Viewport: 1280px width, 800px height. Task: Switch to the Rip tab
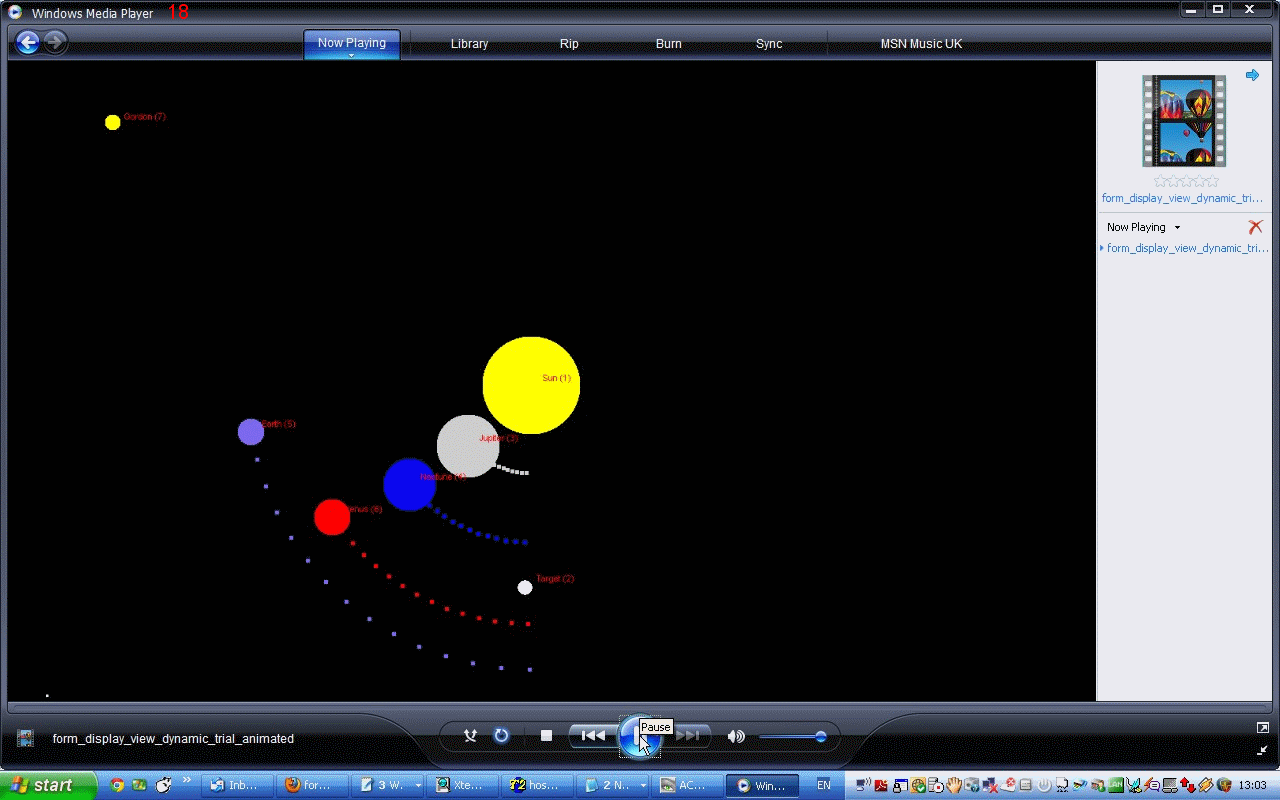click(x=569, y=44)
